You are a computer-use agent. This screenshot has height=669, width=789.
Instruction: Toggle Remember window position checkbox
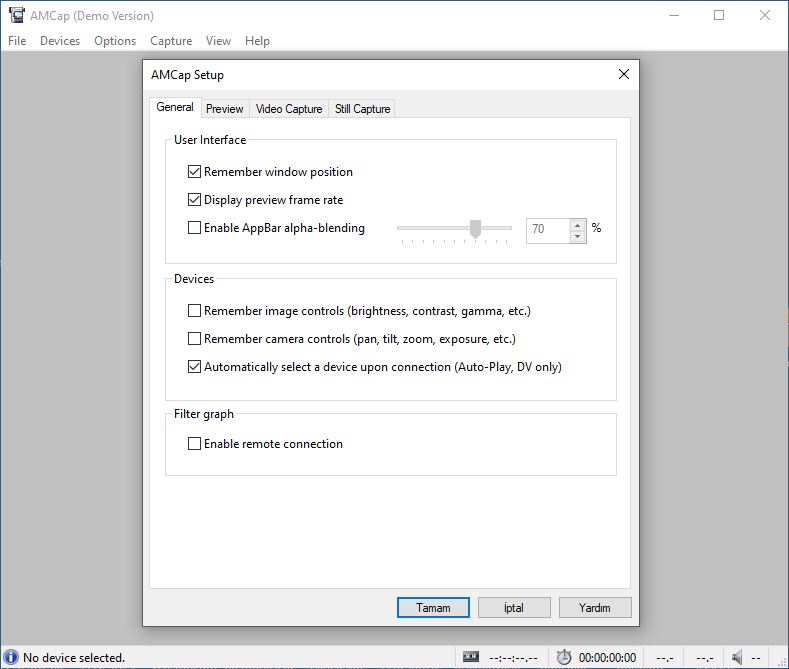(194, 172)
